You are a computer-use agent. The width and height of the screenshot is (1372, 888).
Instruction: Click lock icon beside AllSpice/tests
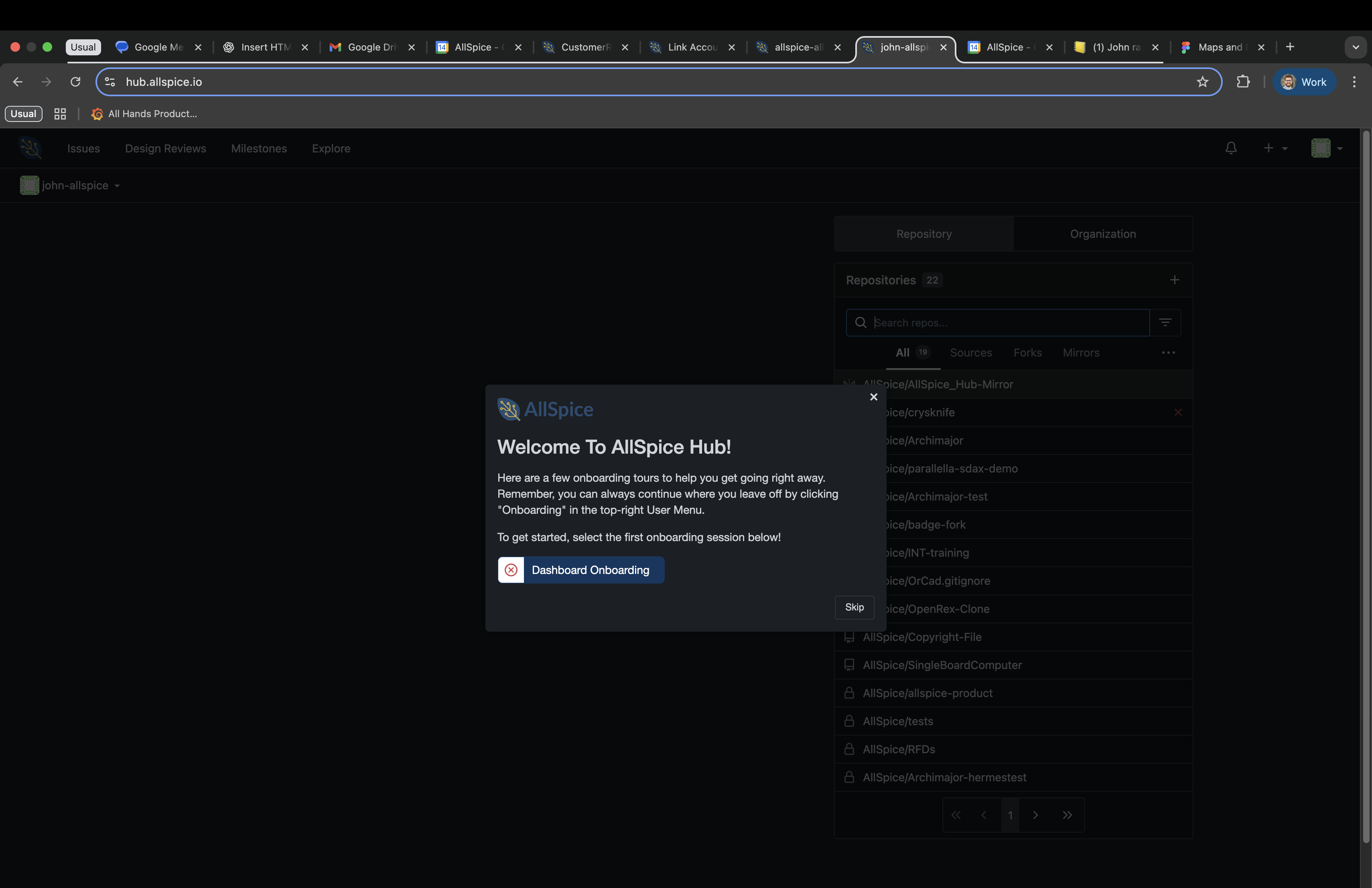[849, 721]
